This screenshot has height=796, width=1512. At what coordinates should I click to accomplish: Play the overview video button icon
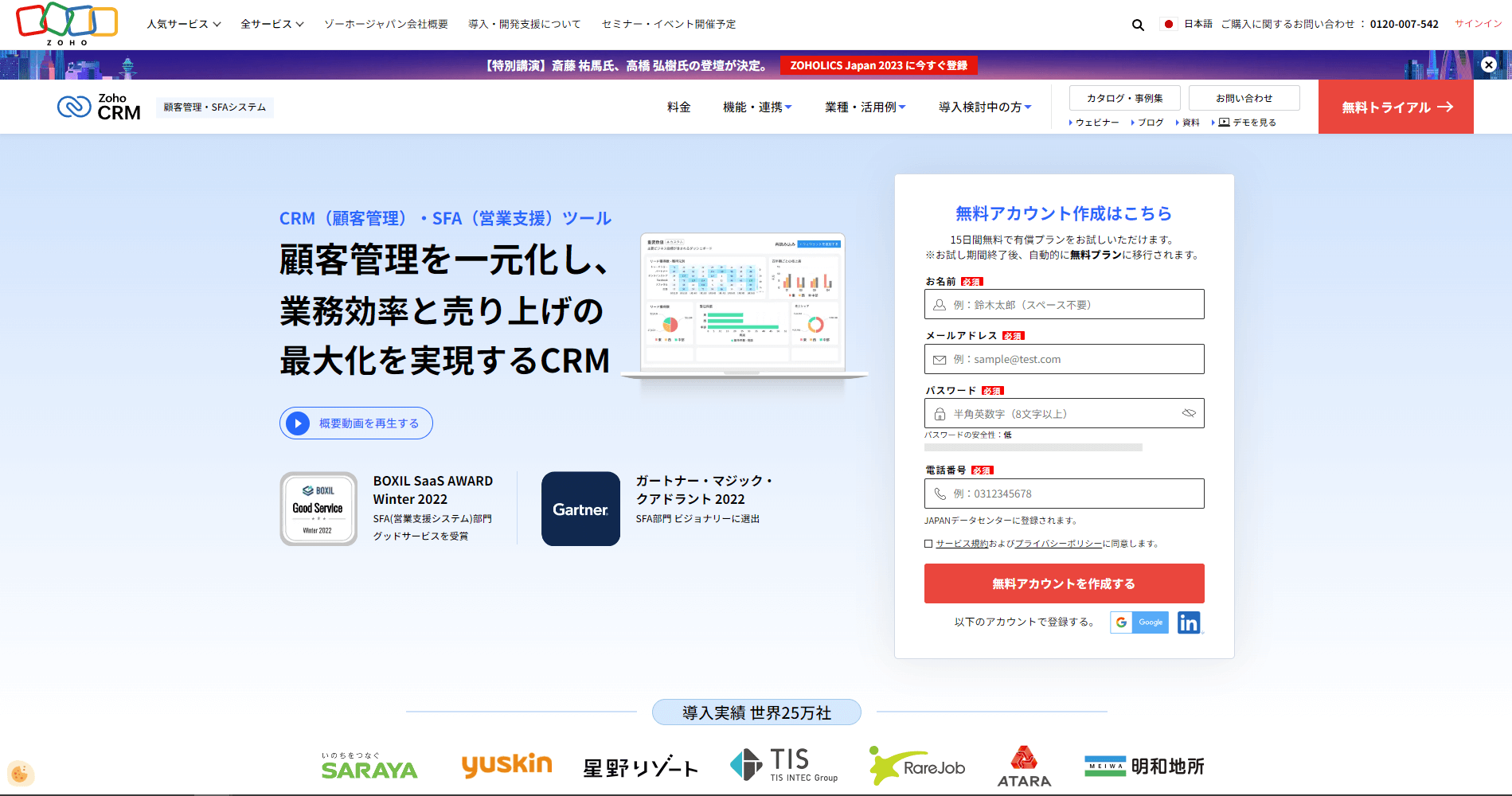click(298, 423)
